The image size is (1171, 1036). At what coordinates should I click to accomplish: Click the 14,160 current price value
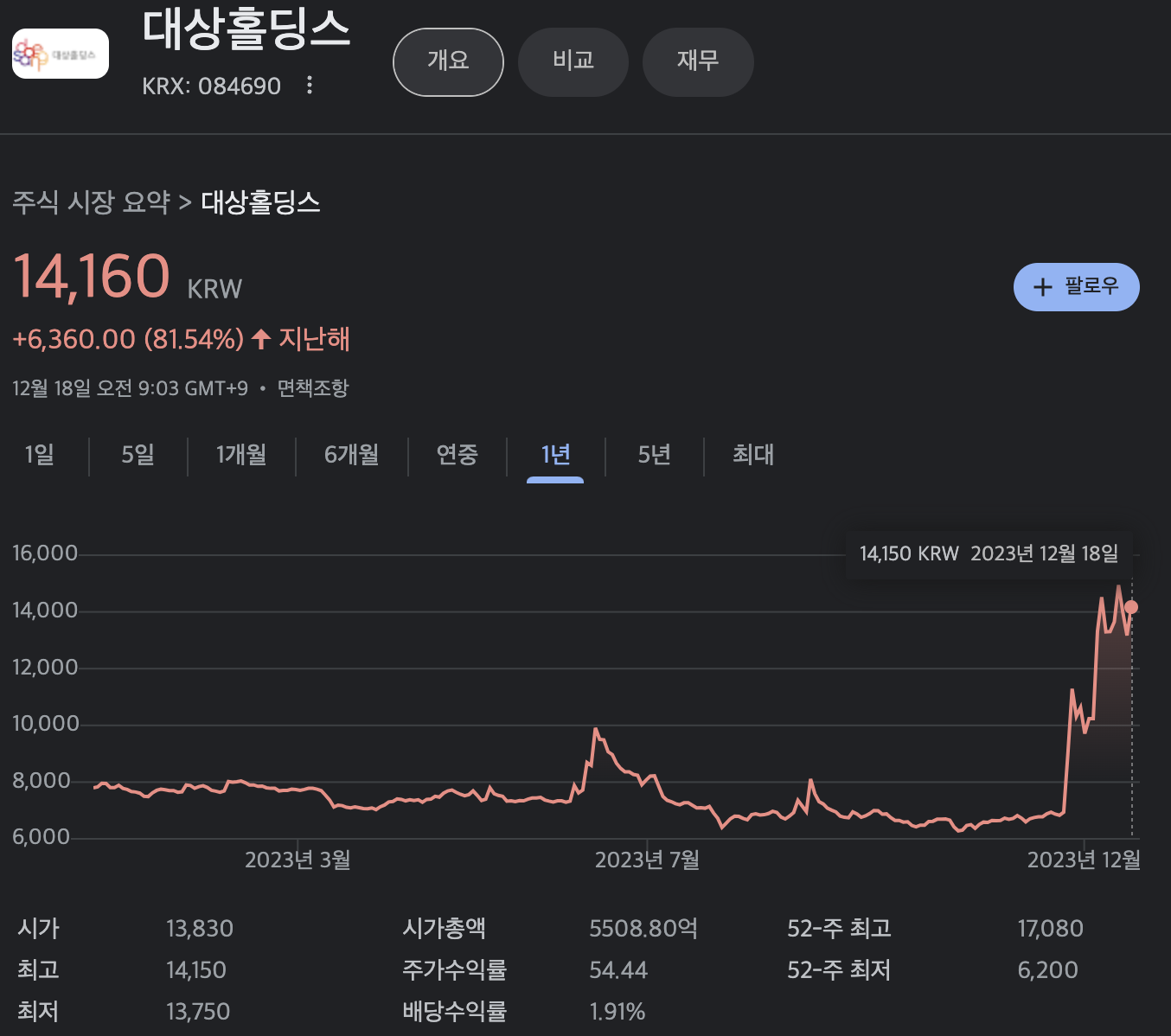(x=92, y=277)
